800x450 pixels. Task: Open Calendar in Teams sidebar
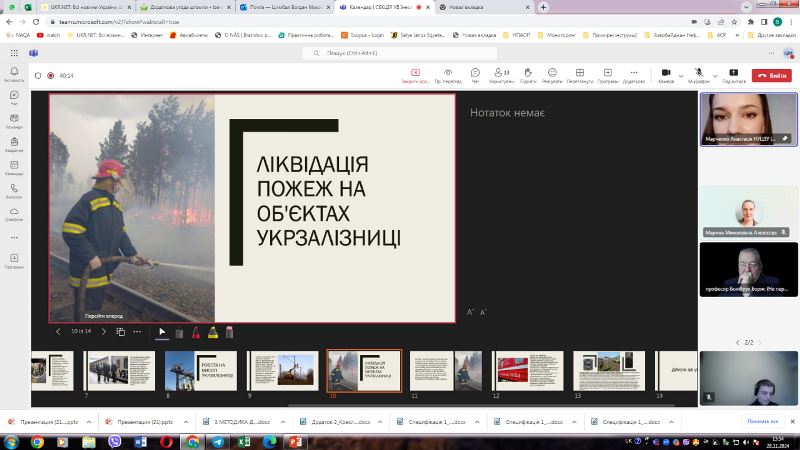[x=14, y=168]
